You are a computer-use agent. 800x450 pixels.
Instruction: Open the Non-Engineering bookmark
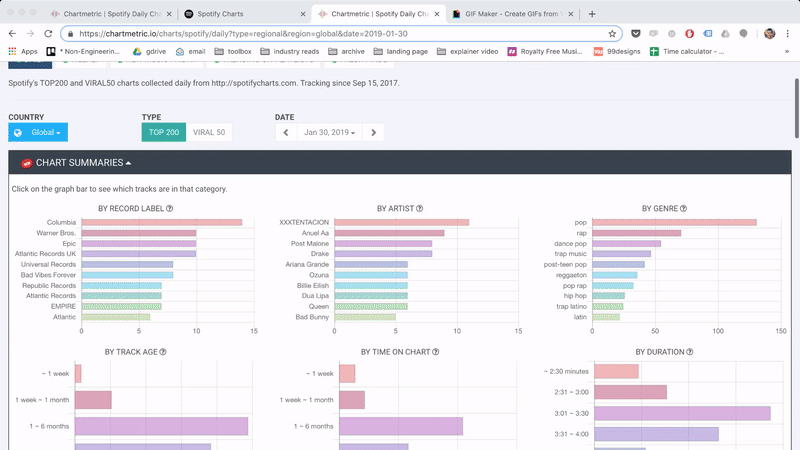pyautogui.click(x=83, y=52)
